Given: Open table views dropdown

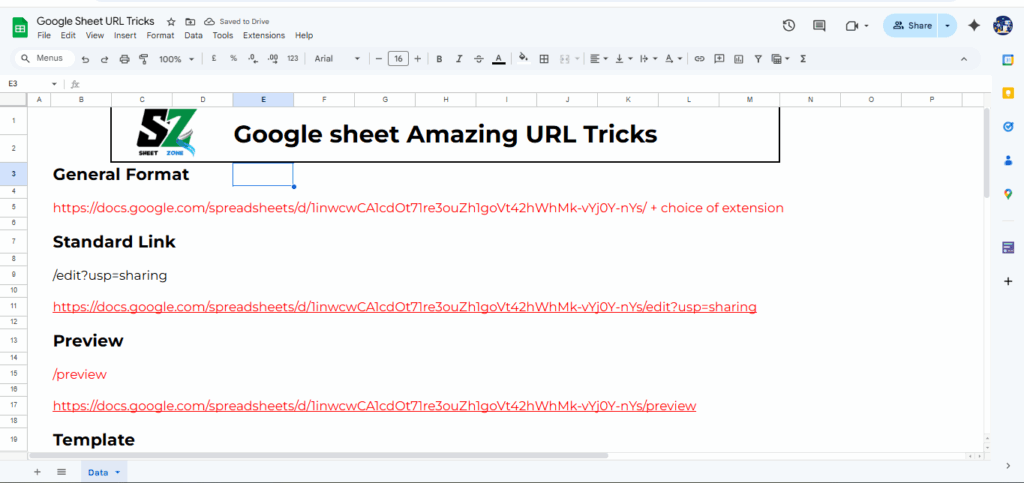Looking at the screenshot, I should 780,59.
